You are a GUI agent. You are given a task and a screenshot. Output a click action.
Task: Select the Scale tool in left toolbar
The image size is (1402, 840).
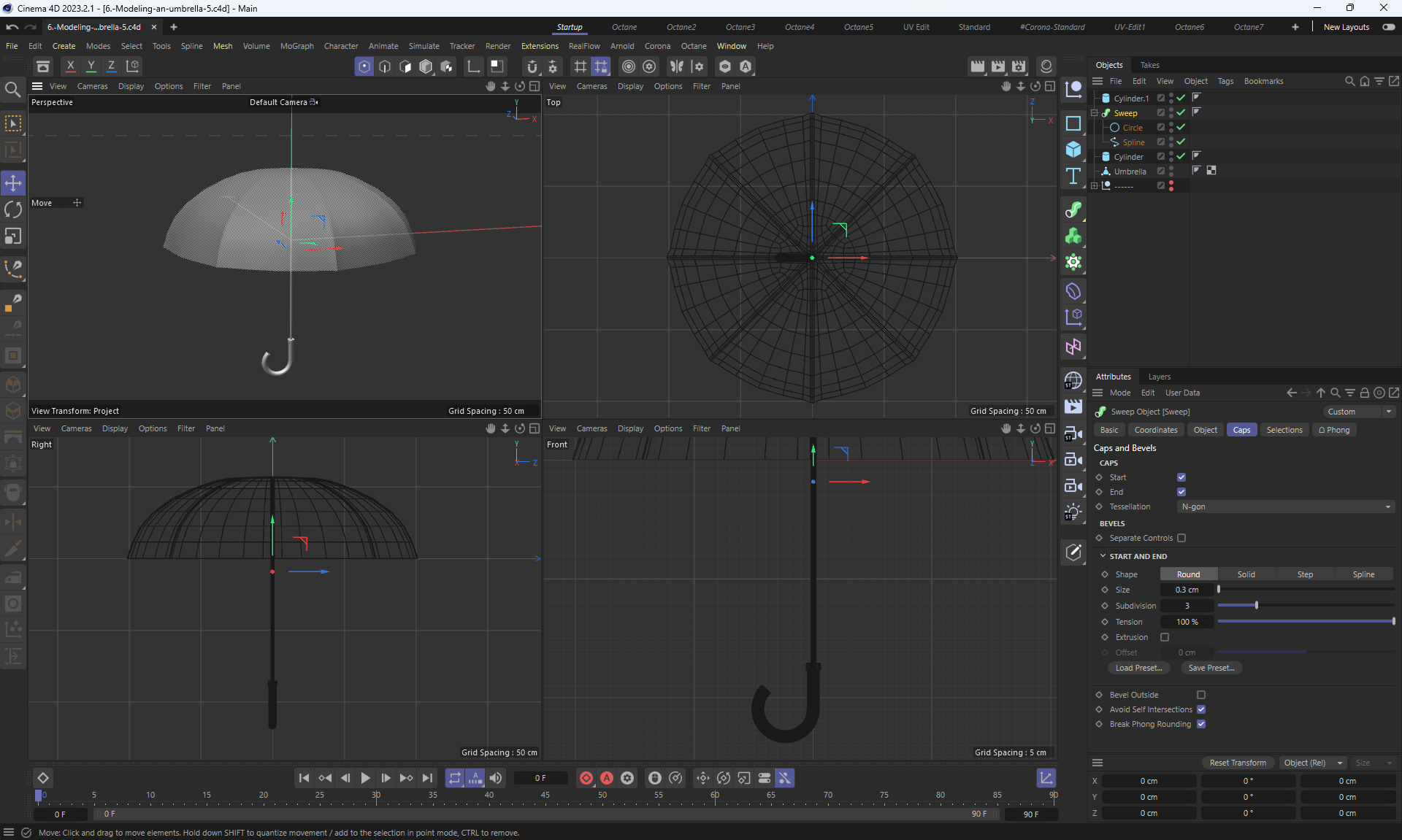[13, 236]
